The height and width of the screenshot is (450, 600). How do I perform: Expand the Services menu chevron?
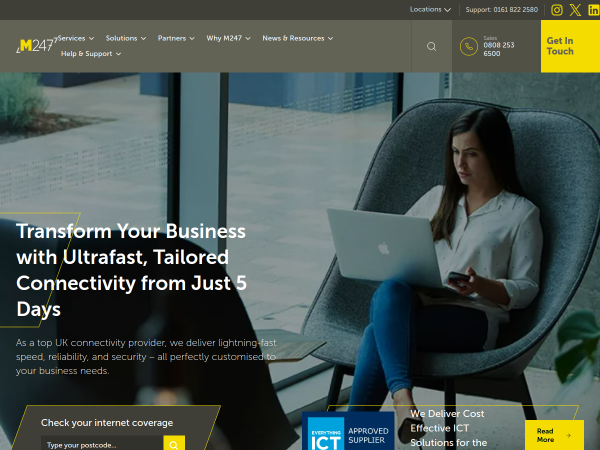(91, 38)
